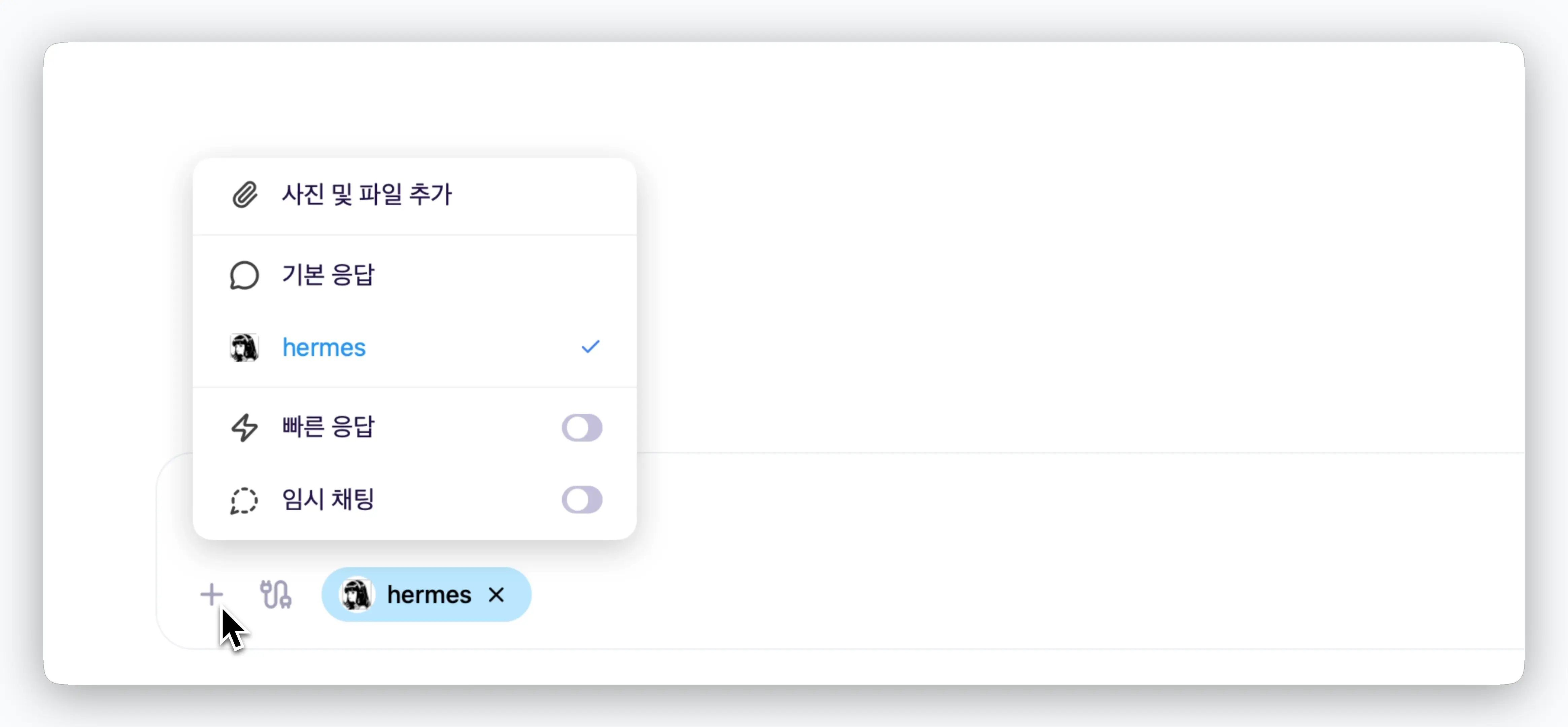Click the hermes avatar in the chip
This screenshot has width=1568, height=727.
pyautogui.click(x=357, y=594)
